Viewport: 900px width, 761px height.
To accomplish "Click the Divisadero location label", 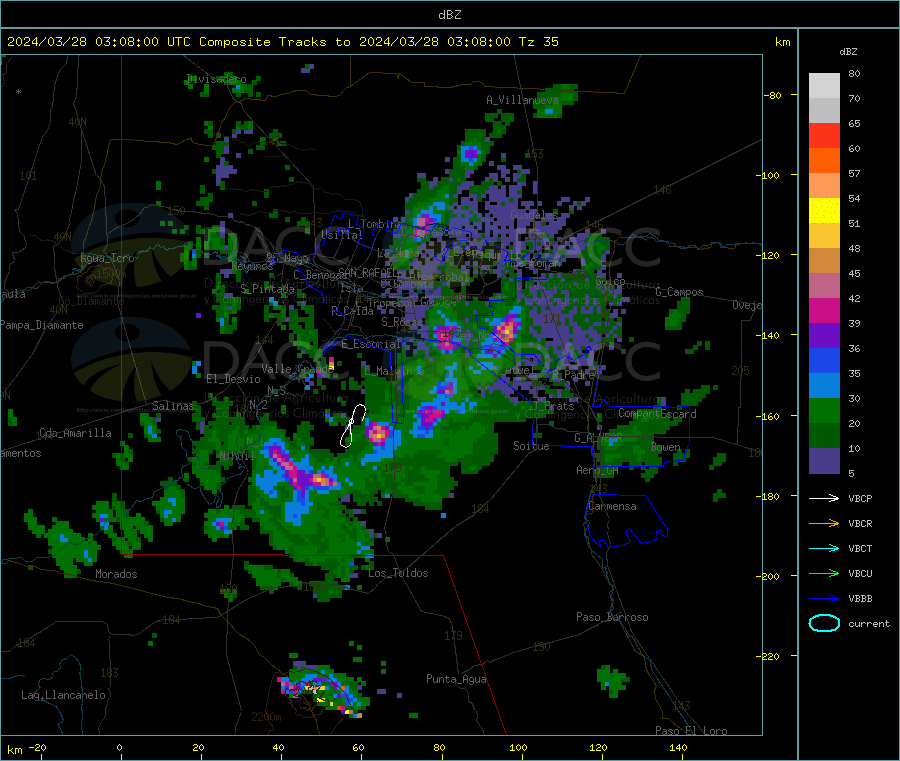I will (217, 79).
